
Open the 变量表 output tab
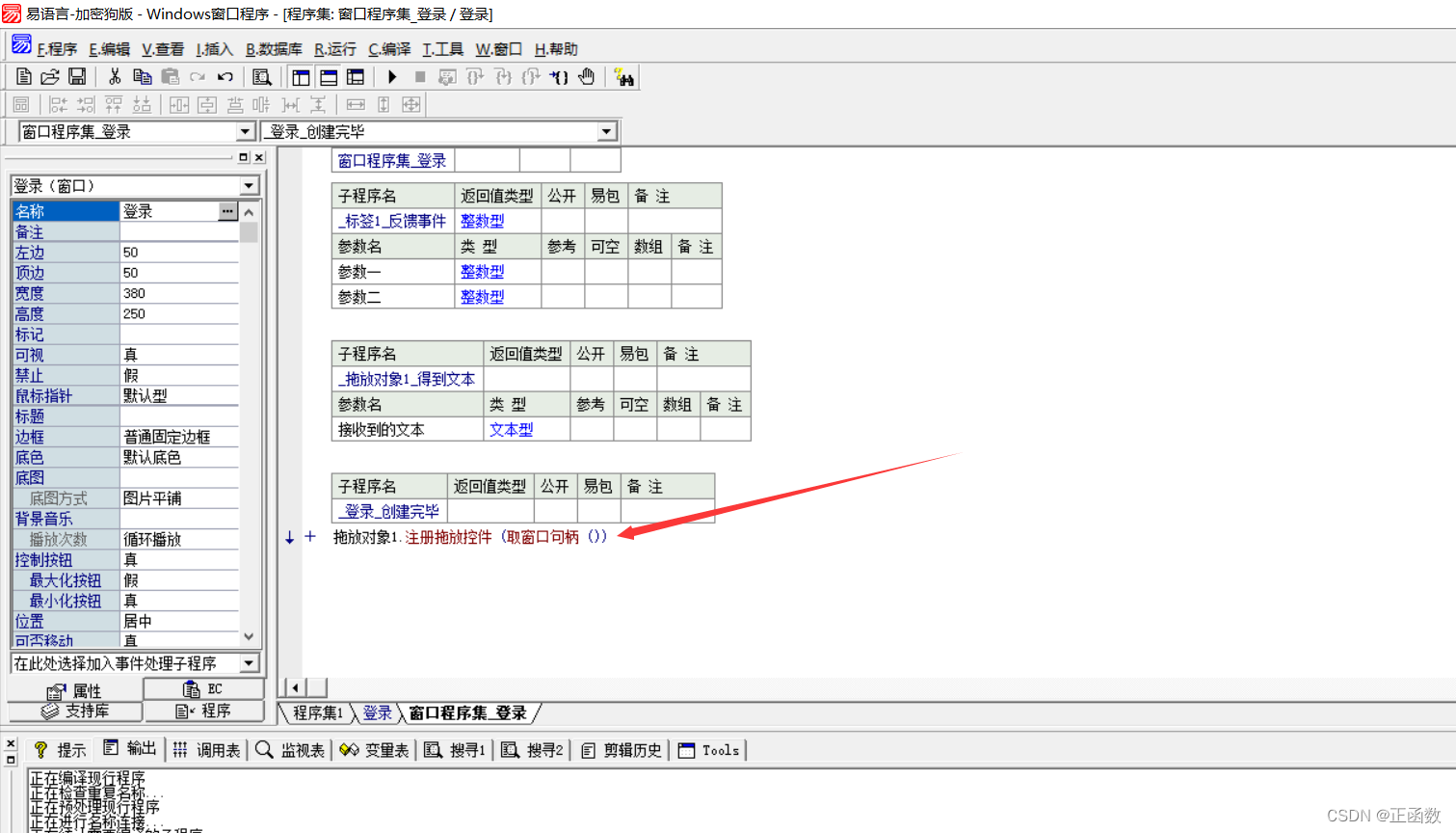pyautogui.click(x=374, y=750)
